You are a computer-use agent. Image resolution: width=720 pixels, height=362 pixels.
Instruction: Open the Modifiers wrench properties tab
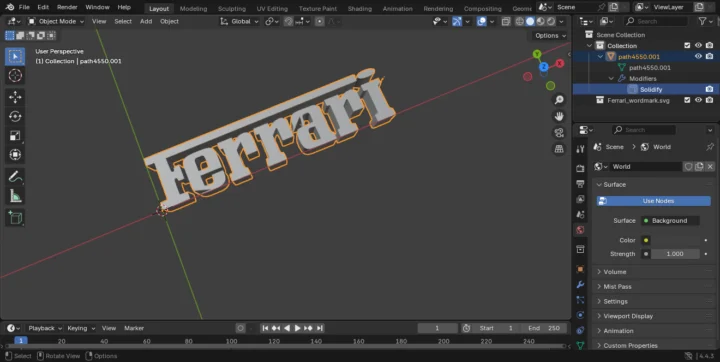tap(580, 284)
